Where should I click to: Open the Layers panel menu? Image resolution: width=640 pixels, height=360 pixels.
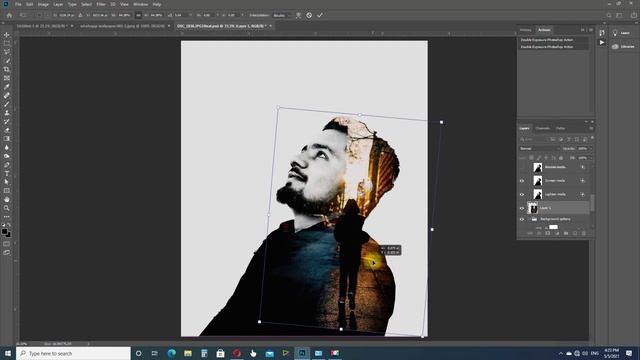tap(591, 129)
